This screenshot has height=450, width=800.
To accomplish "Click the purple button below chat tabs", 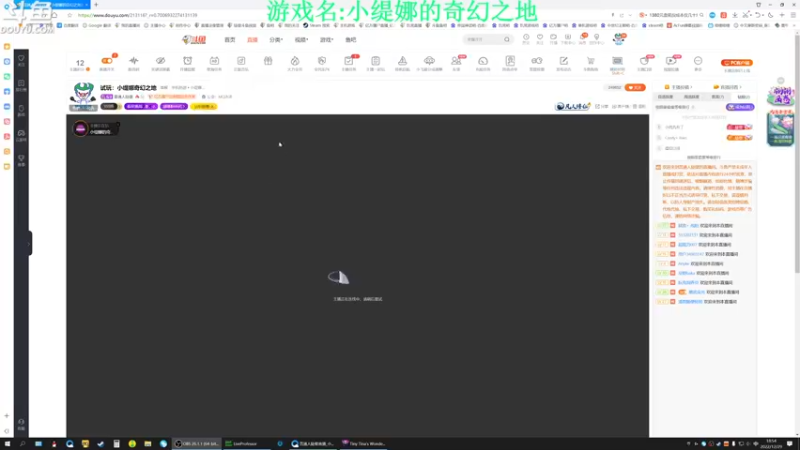I will pyautogui.click(x=740, y=107).
